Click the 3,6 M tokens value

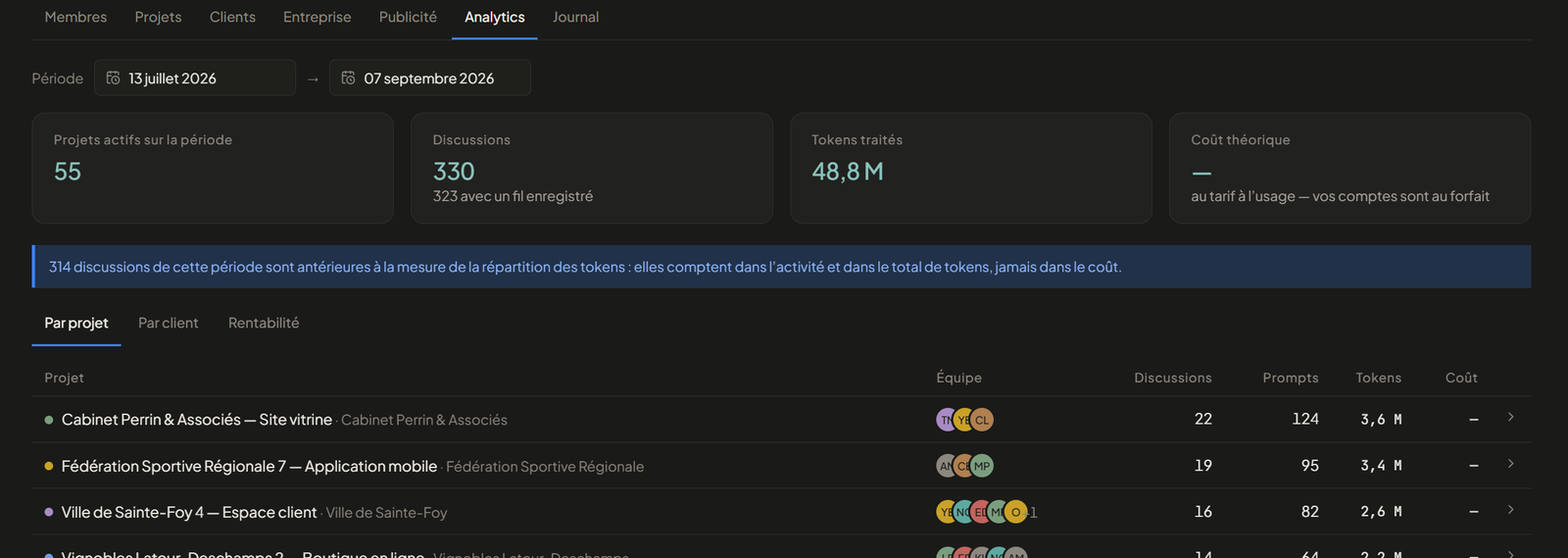pyautogui.click(x=1381, y=420)
